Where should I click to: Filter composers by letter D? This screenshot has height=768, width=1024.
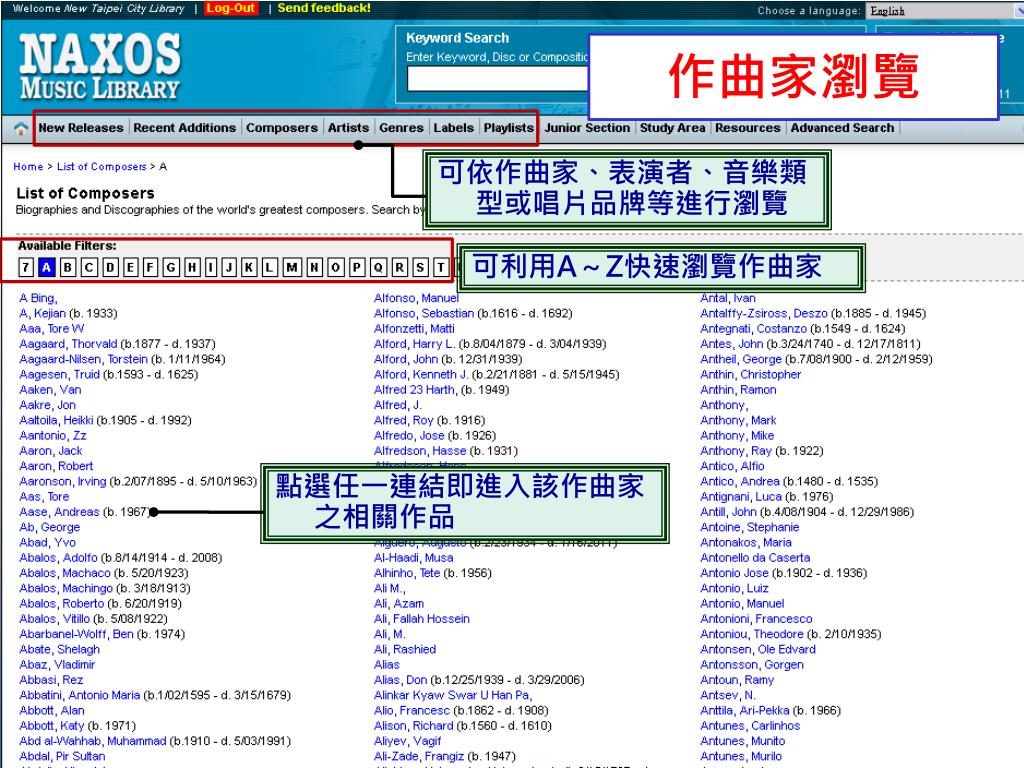point(110,267)
